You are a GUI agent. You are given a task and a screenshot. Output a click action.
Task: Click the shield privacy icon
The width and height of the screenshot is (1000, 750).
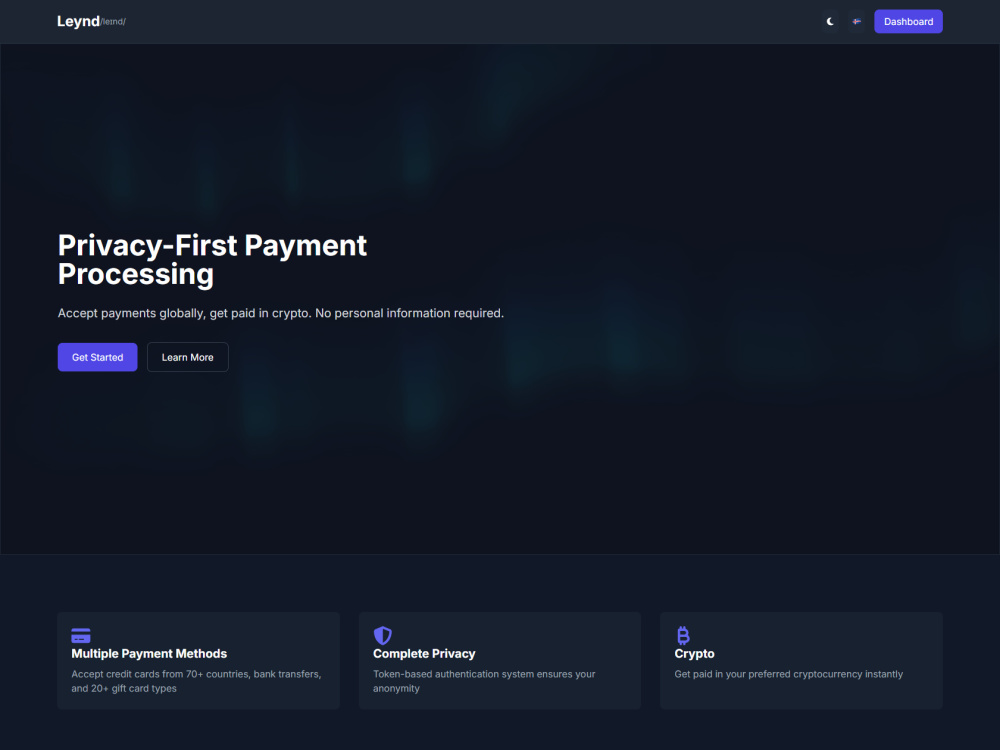[383, 635]
